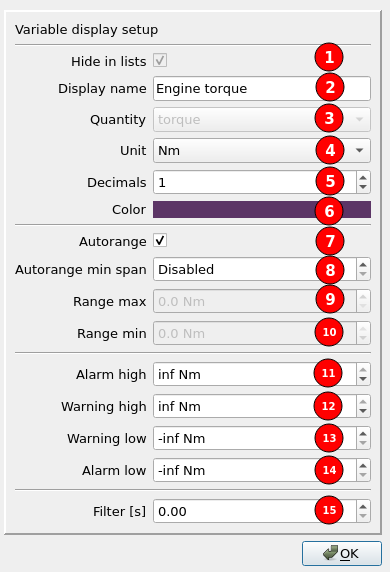This screenshot has height=572, width=390.
Task: Decrease Decimals with the down arrow
Action: point(363,187)
